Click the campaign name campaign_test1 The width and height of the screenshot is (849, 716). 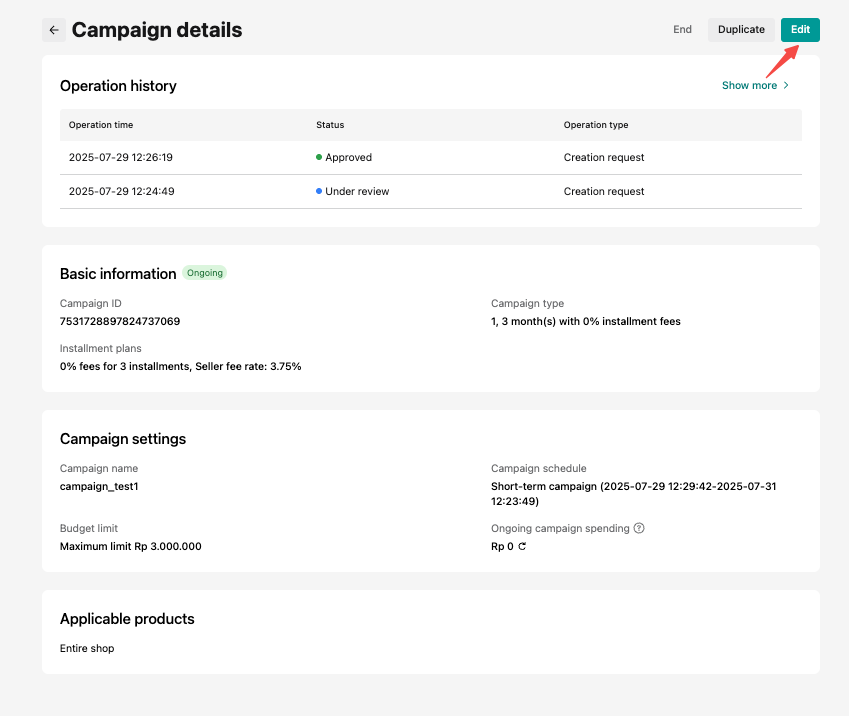tap(99, 487)
